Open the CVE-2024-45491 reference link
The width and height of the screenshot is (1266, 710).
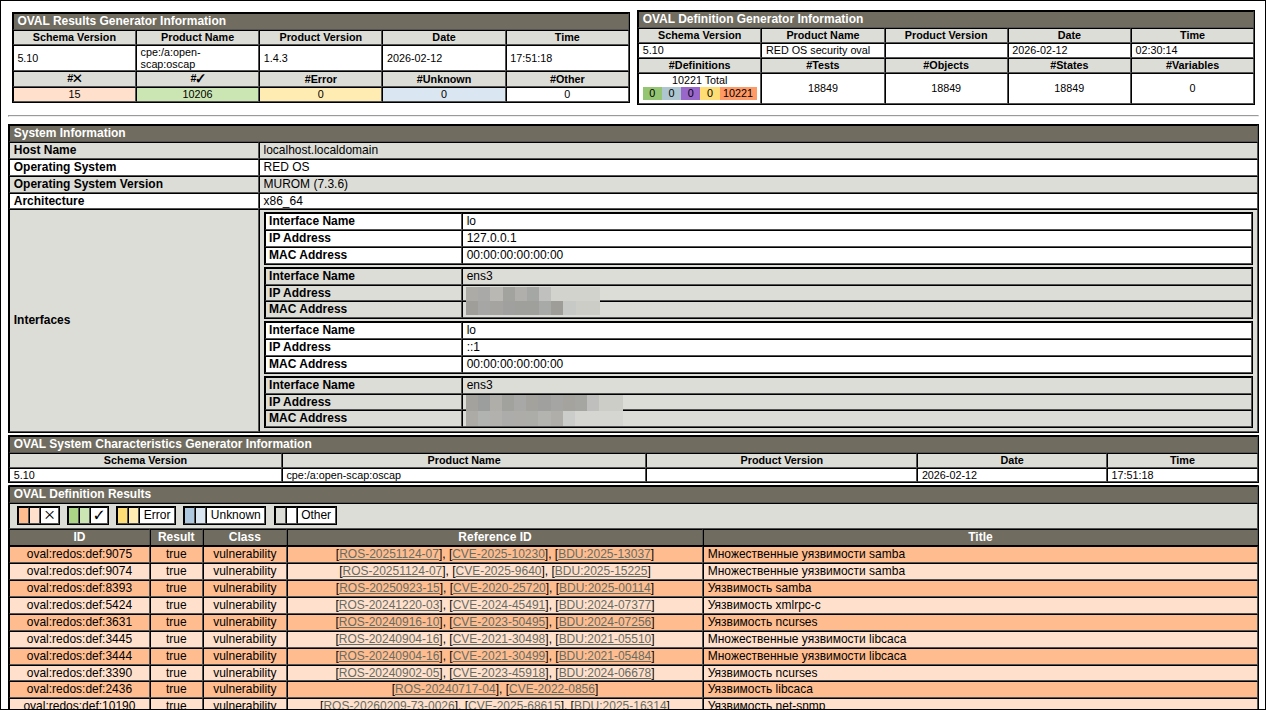(x=499, y=605)
